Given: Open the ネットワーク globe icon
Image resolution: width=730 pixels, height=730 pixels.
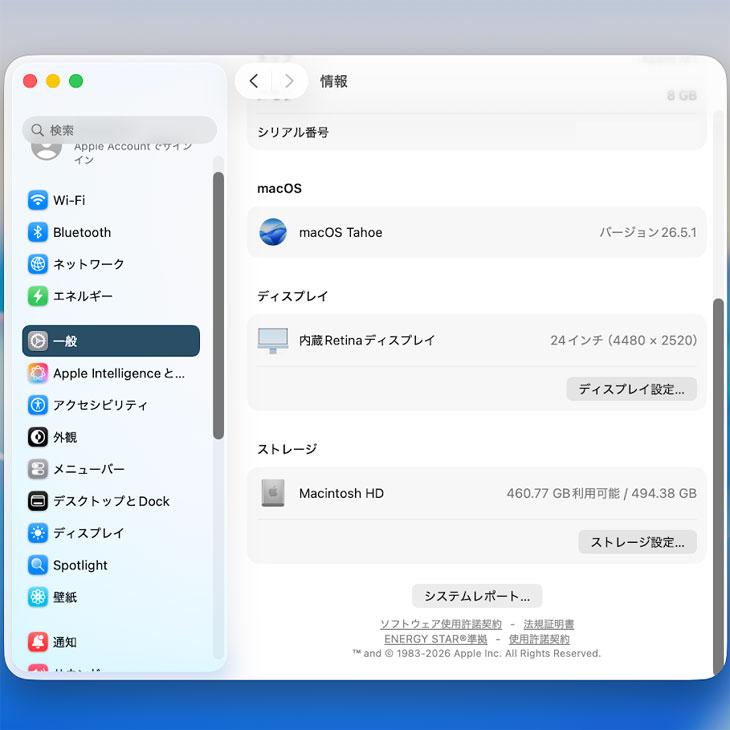Looking at the screenshot, I should pyautogui.click(x=38, y=264).
